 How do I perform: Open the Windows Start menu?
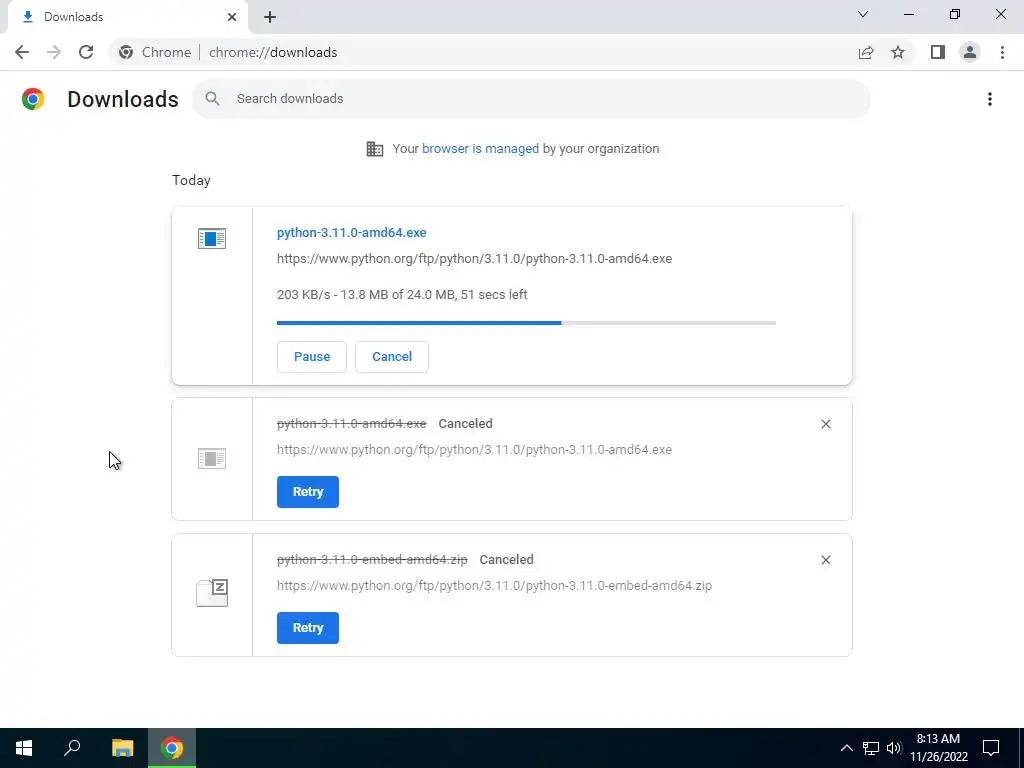point(24,748)
